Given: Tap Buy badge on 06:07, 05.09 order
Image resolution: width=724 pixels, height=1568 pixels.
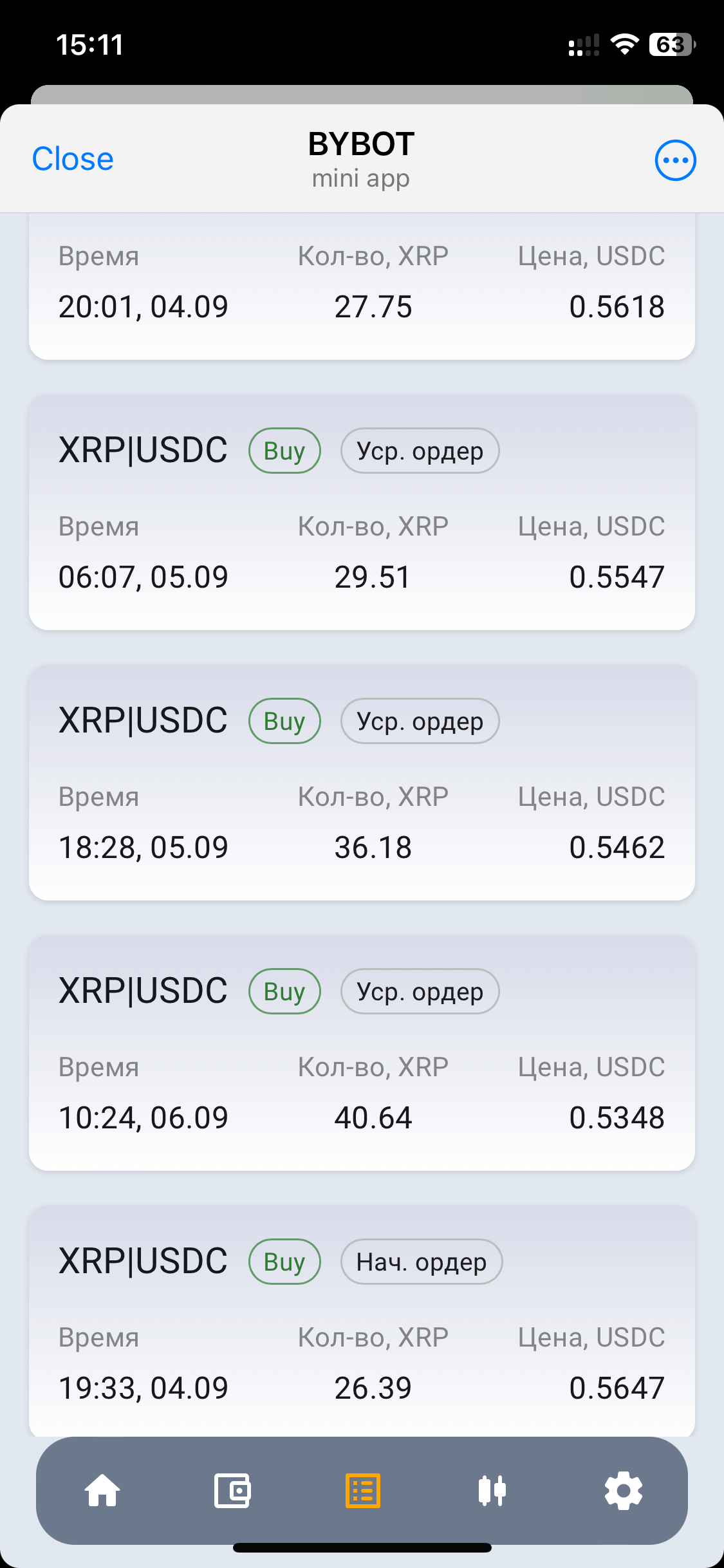Looking at the screenshot, I should 284,451.
